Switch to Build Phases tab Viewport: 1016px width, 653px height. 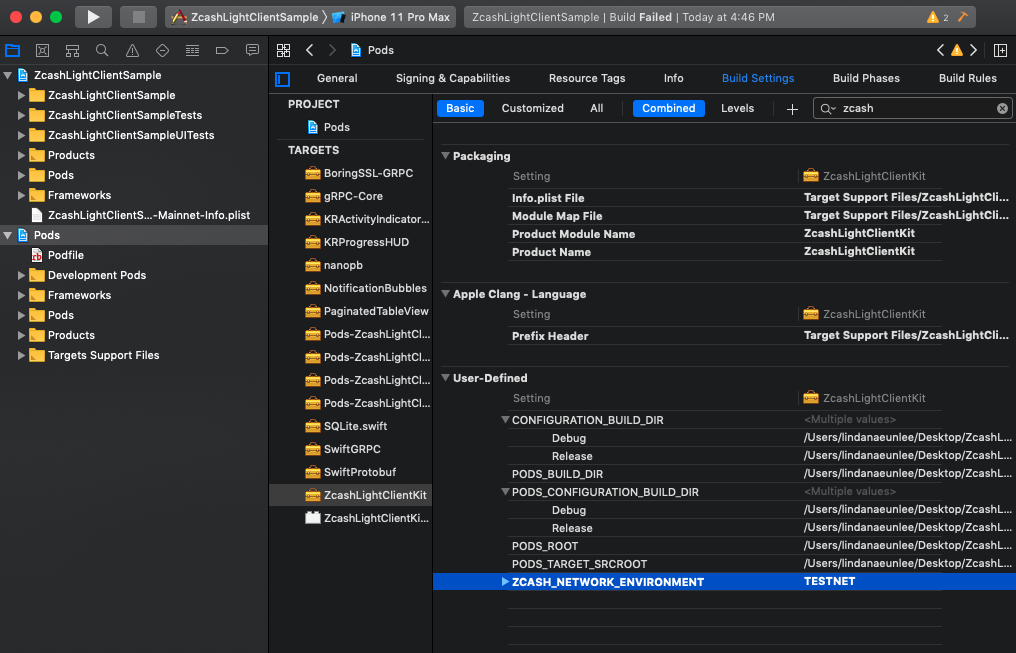point(866,78)
